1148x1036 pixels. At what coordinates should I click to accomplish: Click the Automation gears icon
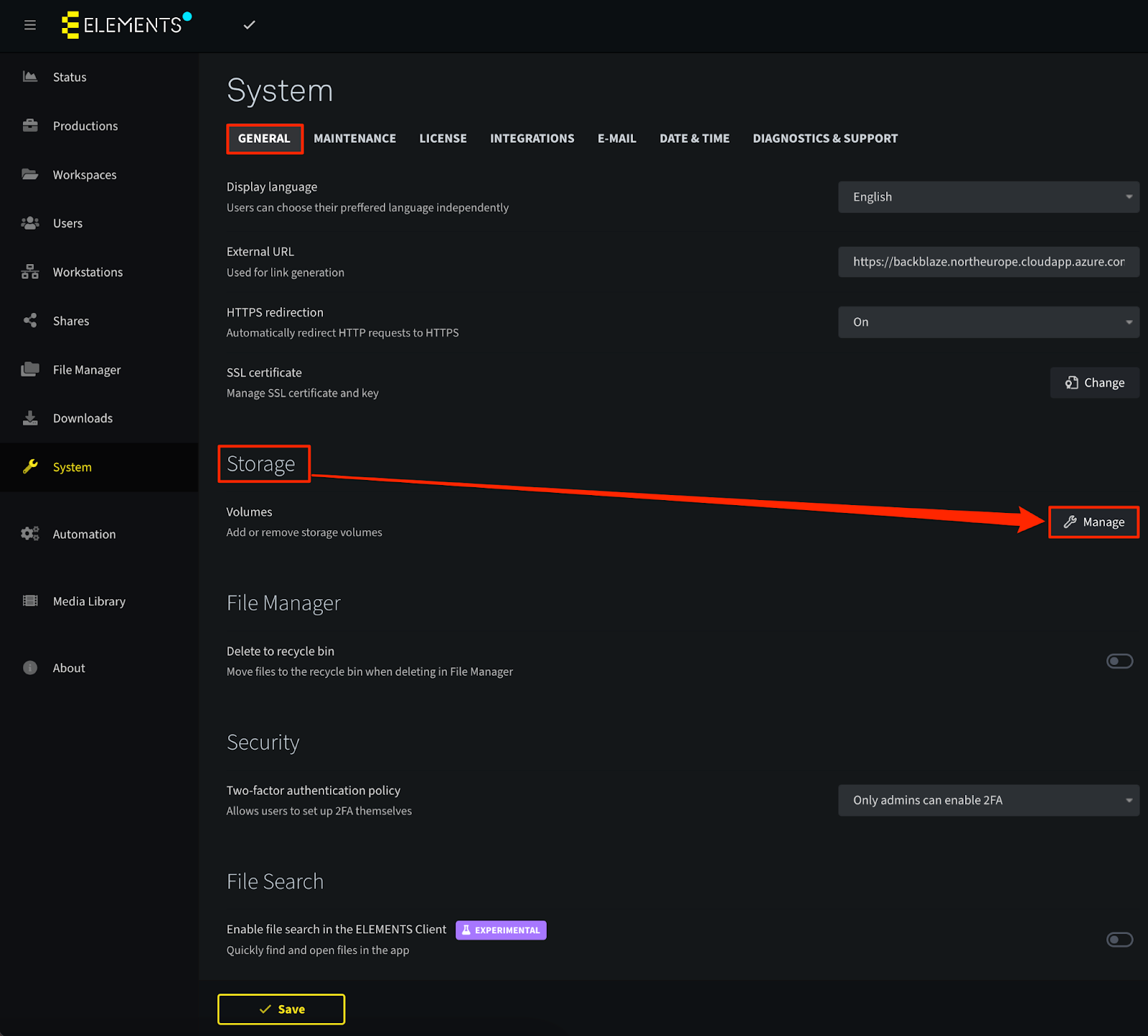click(x=30, y=534)
